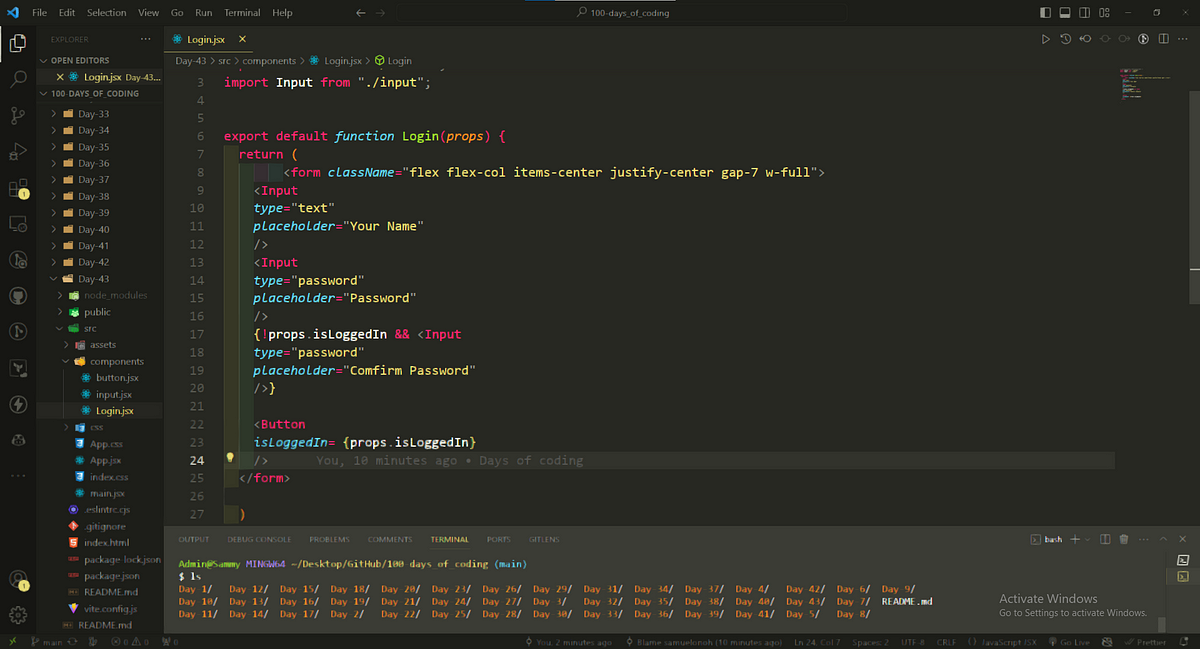Open the Terminal menu

point(241,13)
